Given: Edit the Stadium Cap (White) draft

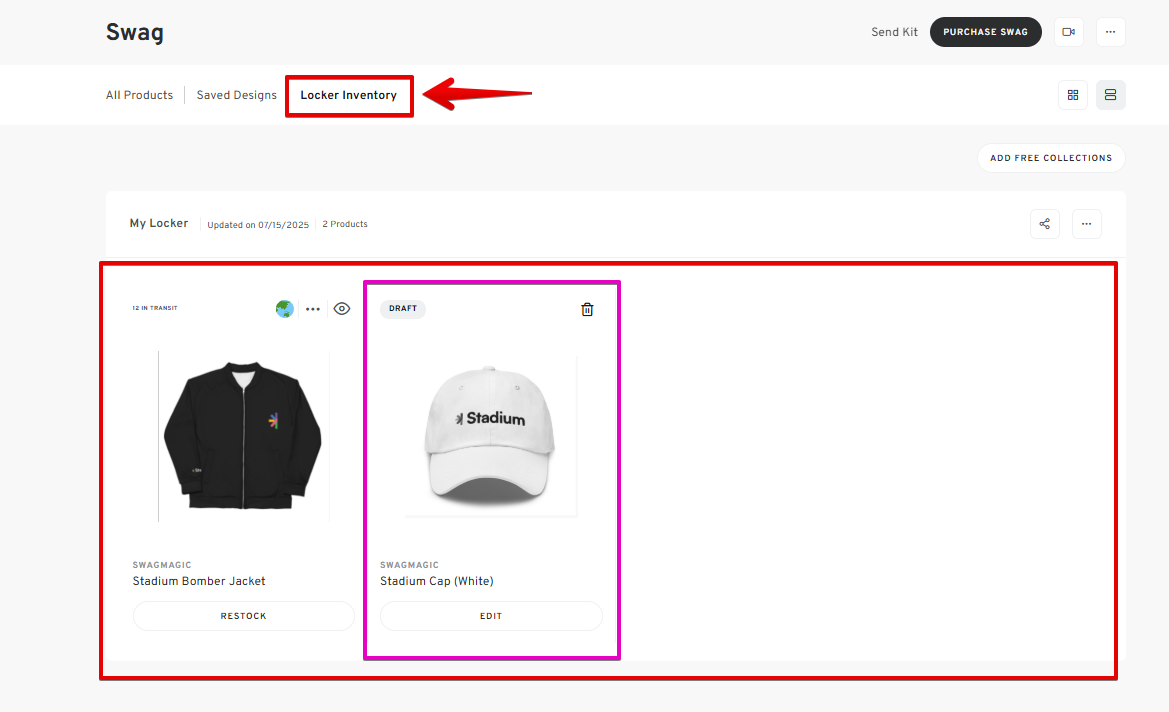Looking at the screenshot, I should (x=491, y=616).
